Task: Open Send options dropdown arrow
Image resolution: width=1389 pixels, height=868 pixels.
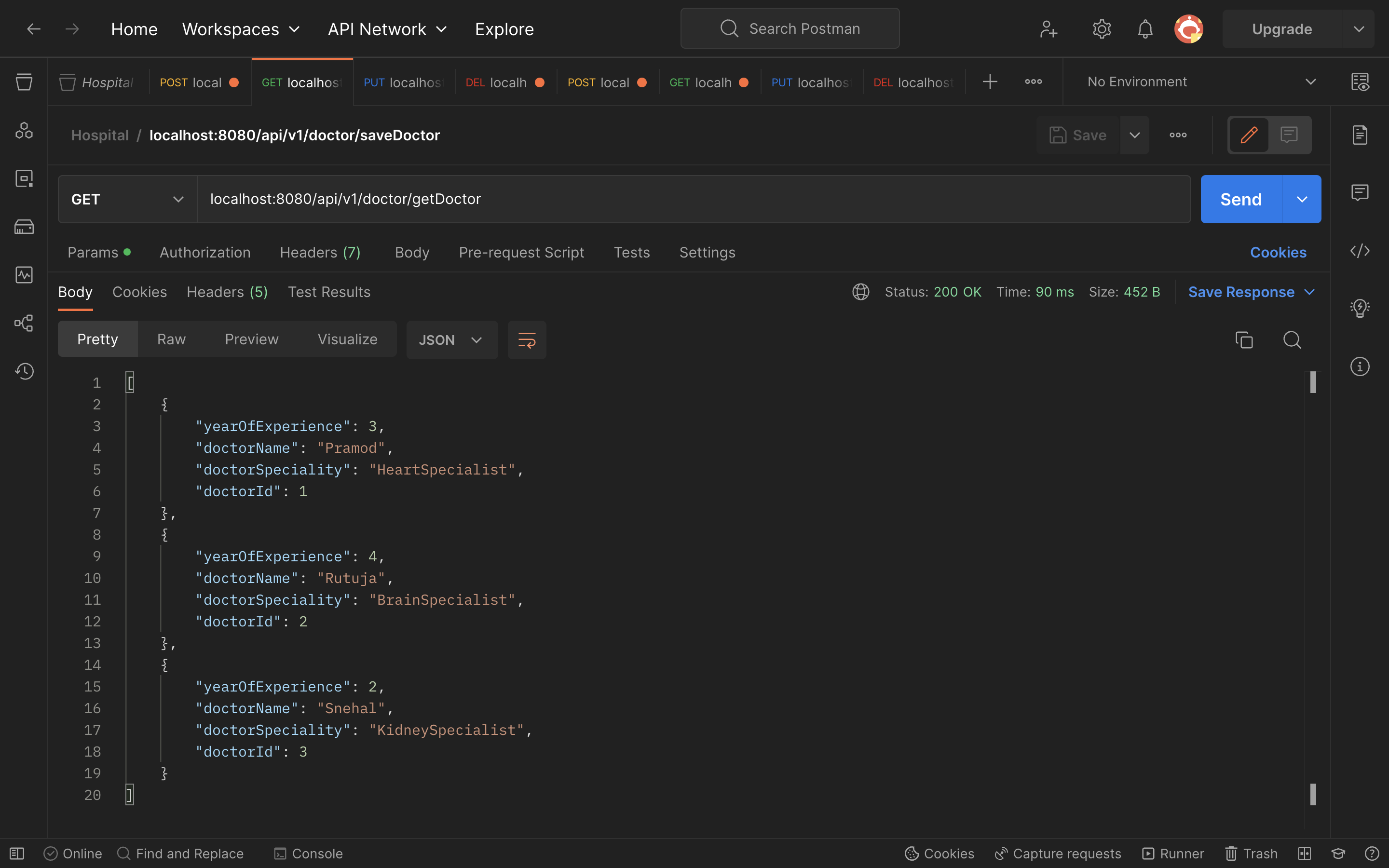Action: (x=1302, y=199)
